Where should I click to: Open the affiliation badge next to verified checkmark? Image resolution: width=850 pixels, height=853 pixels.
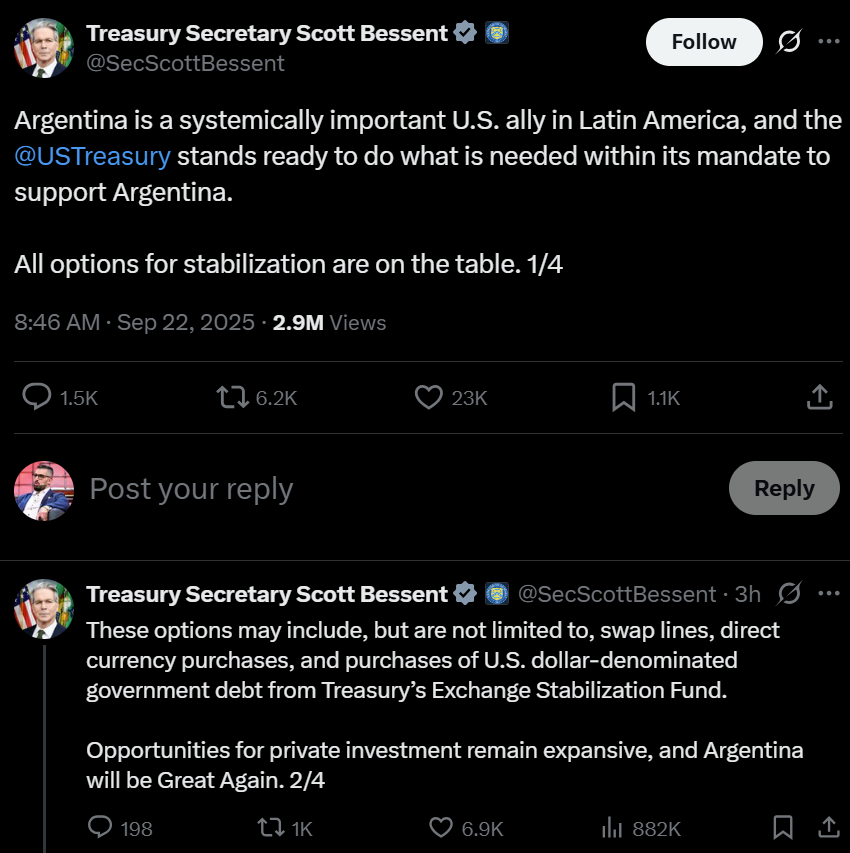tap(495, 32)
